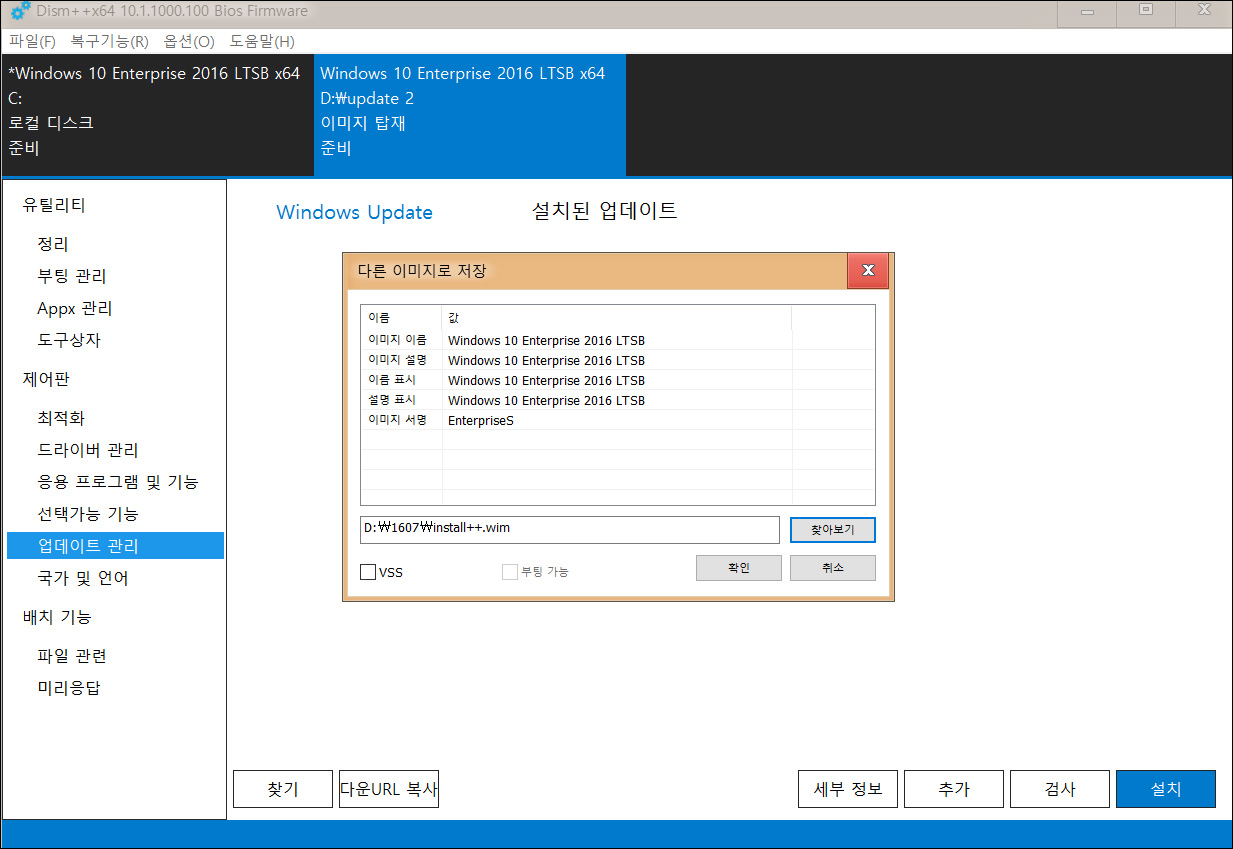Select the 이미지 설명 value cell
The image size is (1233, 849).
tap(617, 360)
